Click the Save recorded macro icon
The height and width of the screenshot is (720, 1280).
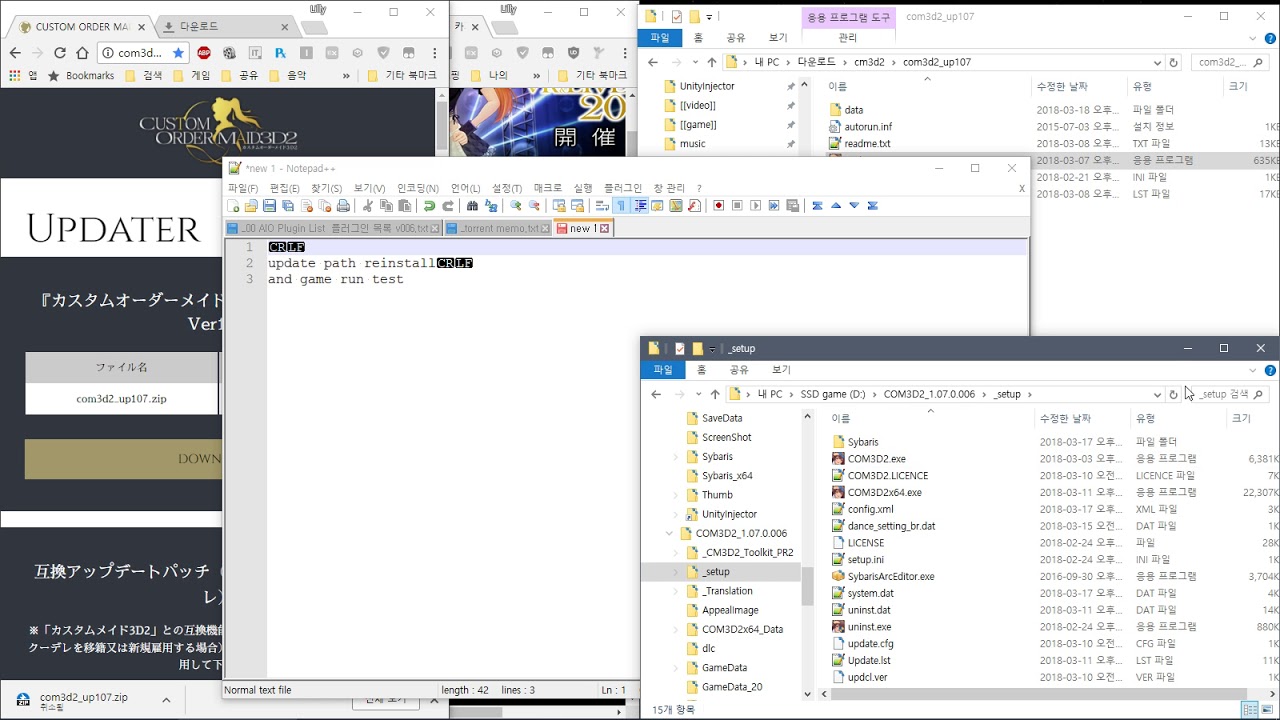point(792,206)
